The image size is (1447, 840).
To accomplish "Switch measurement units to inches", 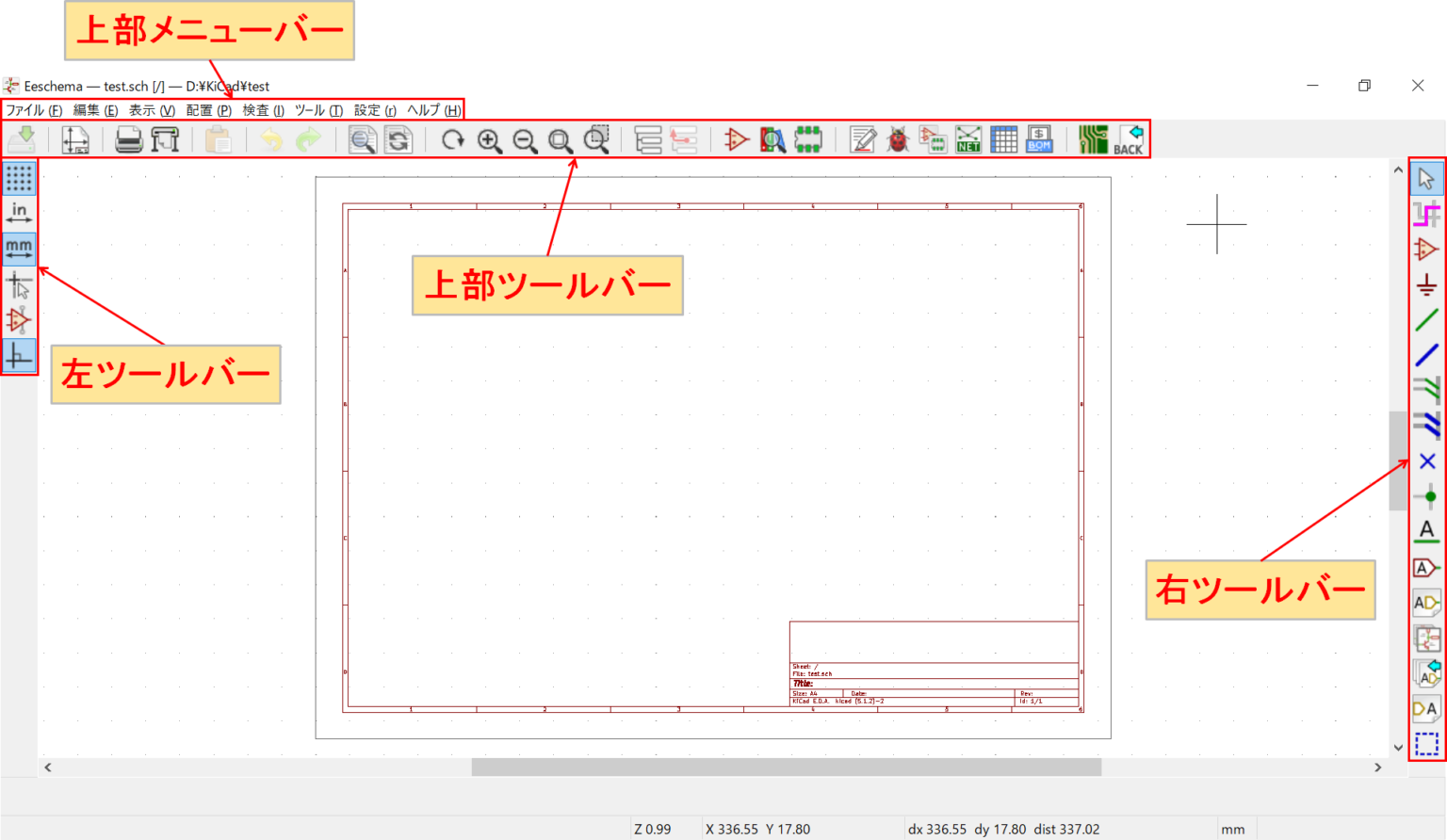I will coord(19,213).
